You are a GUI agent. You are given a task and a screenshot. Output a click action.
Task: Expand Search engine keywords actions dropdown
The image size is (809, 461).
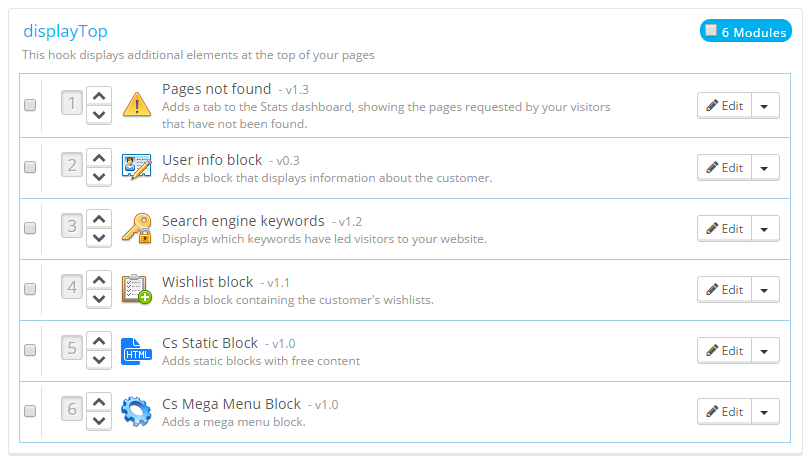[765, 228]
